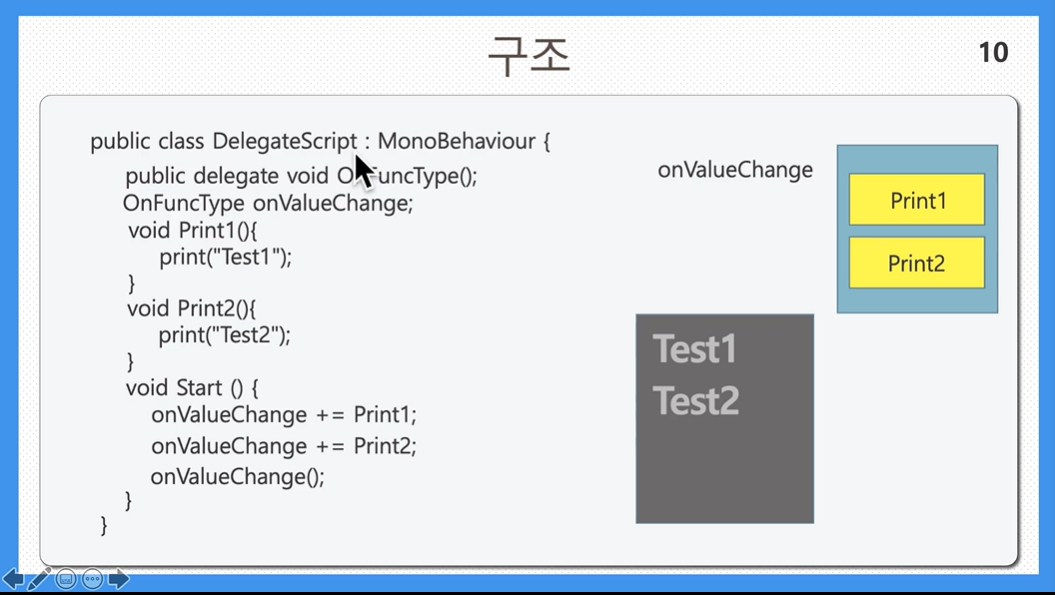Open the see all slides view icon
This screenshot has height=595, width=1055.
coord(66,579)
